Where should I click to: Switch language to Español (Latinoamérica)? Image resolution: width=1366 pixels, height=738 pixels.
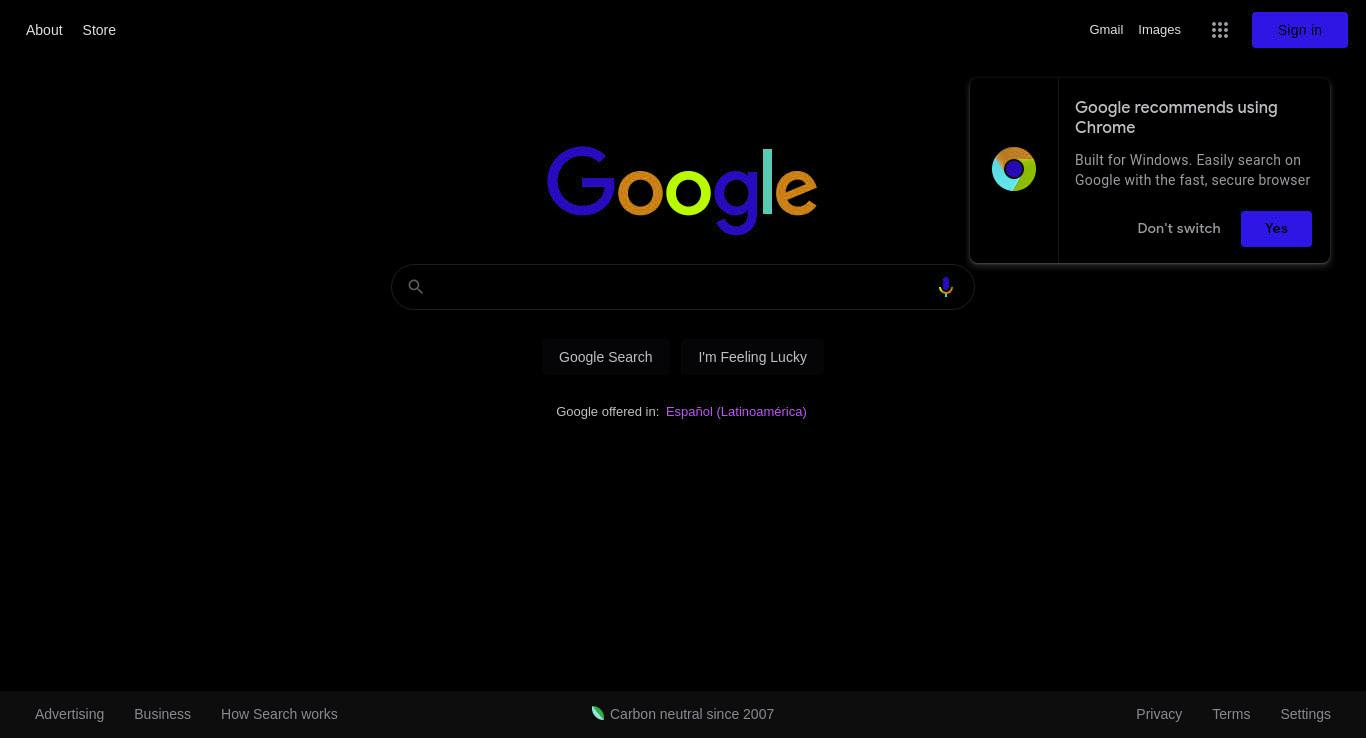point(736,411)
